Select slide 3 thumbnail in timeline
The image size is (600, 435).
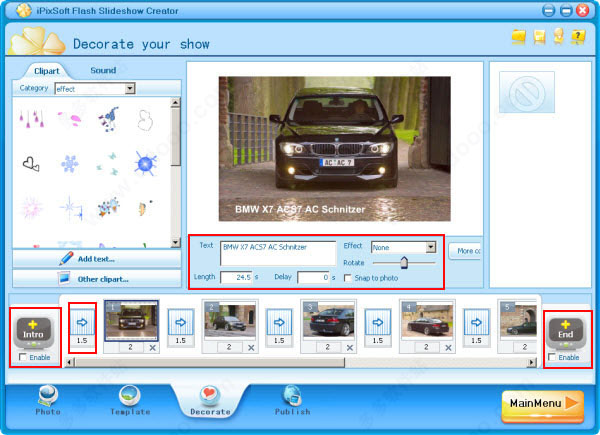pyautogui.click(x=328, y=320)
